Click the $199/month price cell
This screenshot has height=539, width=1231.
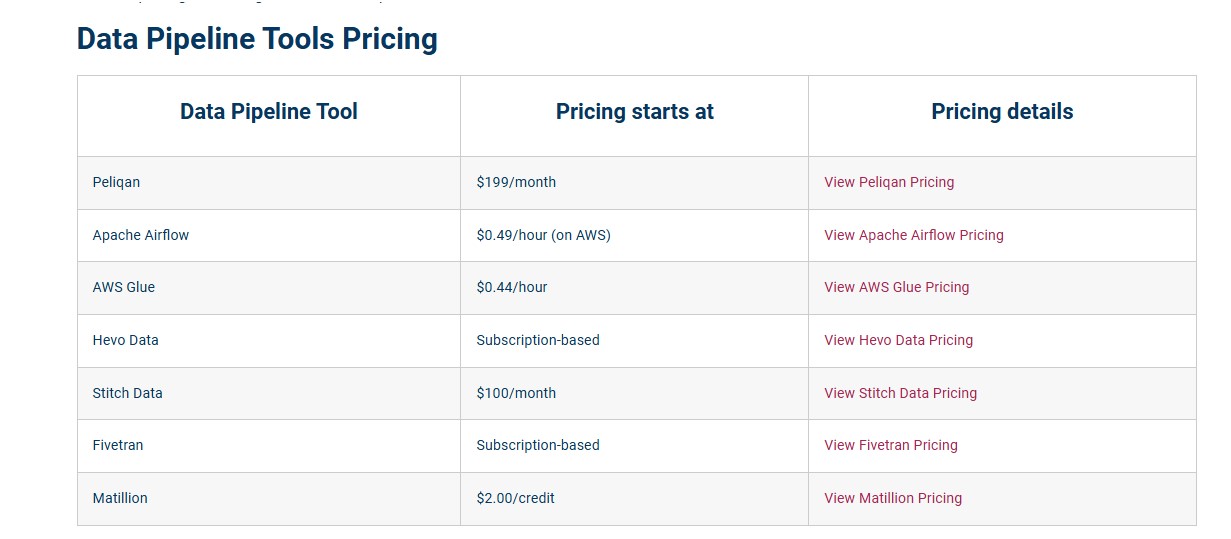[x=634, y=182]
